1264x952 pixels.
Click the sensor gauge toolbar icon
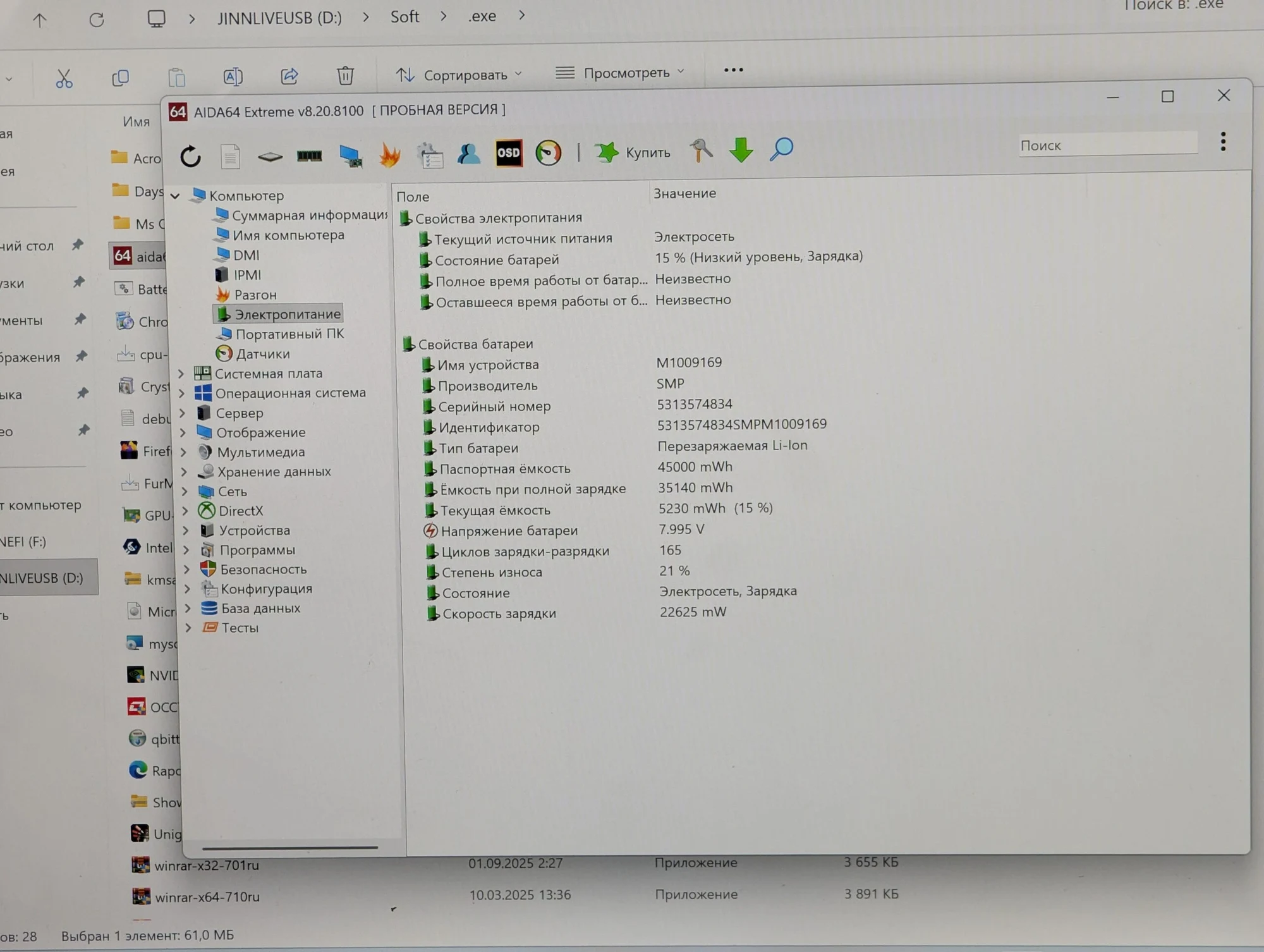[x=548, y=153]
